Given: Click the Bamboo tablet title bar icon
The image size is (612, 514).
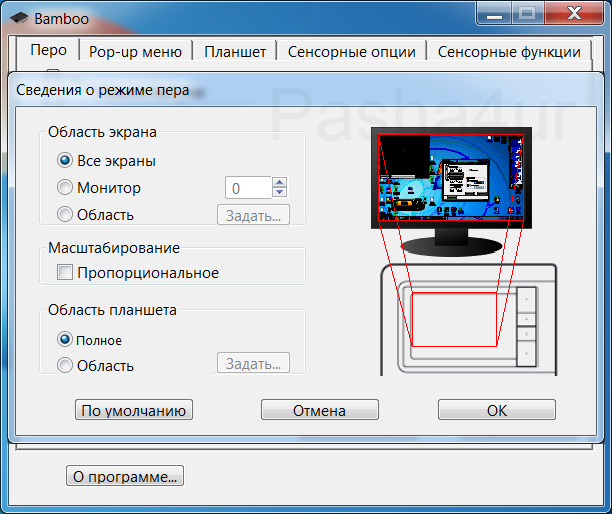Looking at the screenshot, I should pyautogui.click(x=19, y=18).
